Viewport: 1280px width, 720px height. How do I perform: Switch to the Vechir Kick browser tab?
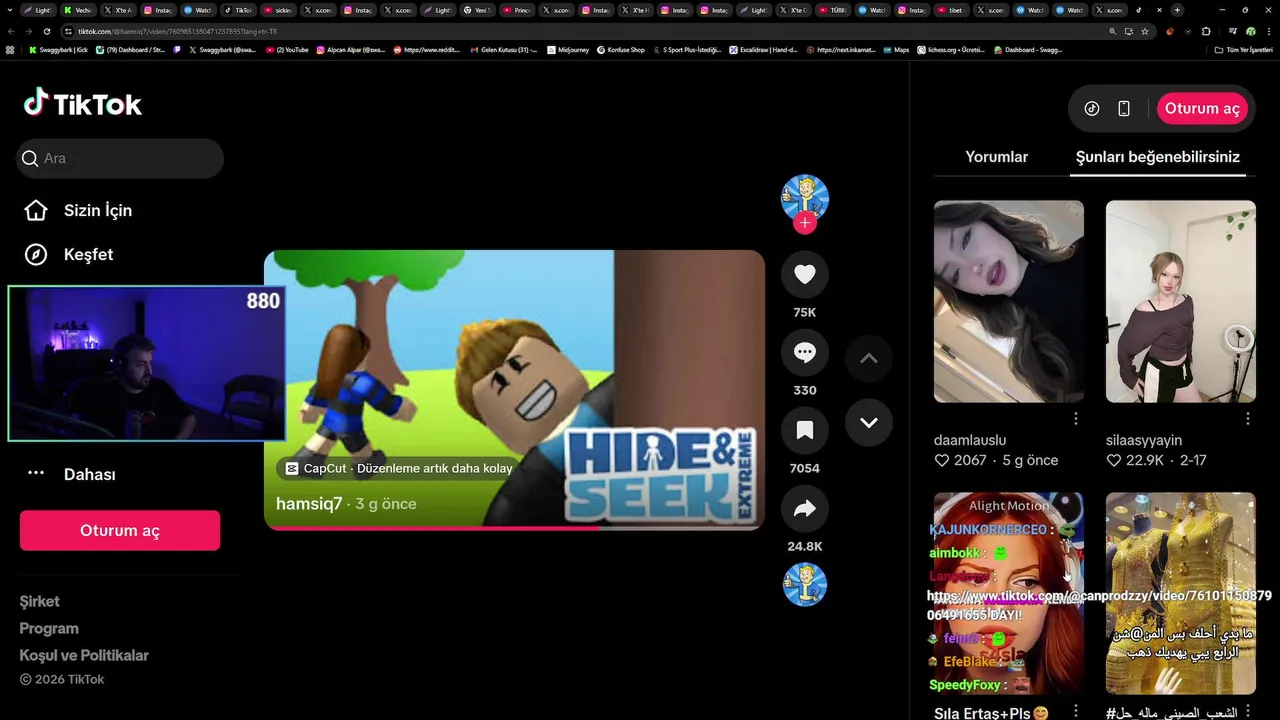pos(78,10)
